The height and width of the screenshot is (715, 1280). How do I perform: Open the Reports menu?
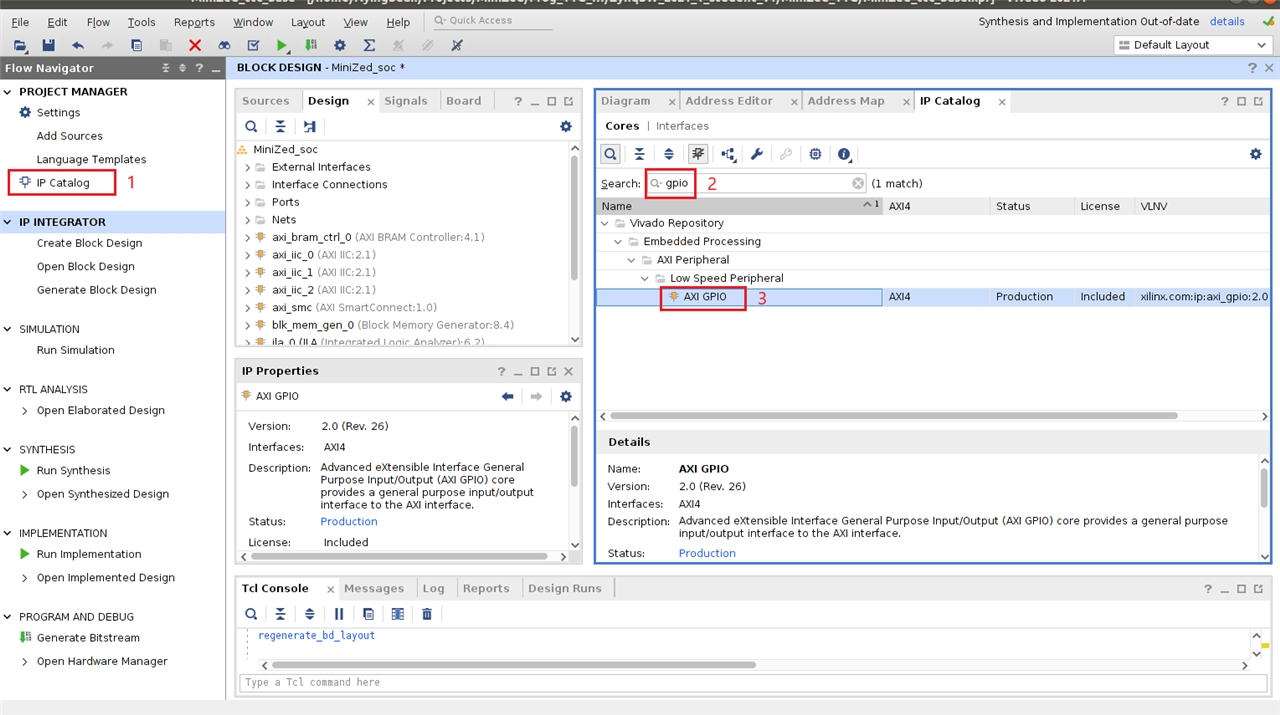pos(194,22)
